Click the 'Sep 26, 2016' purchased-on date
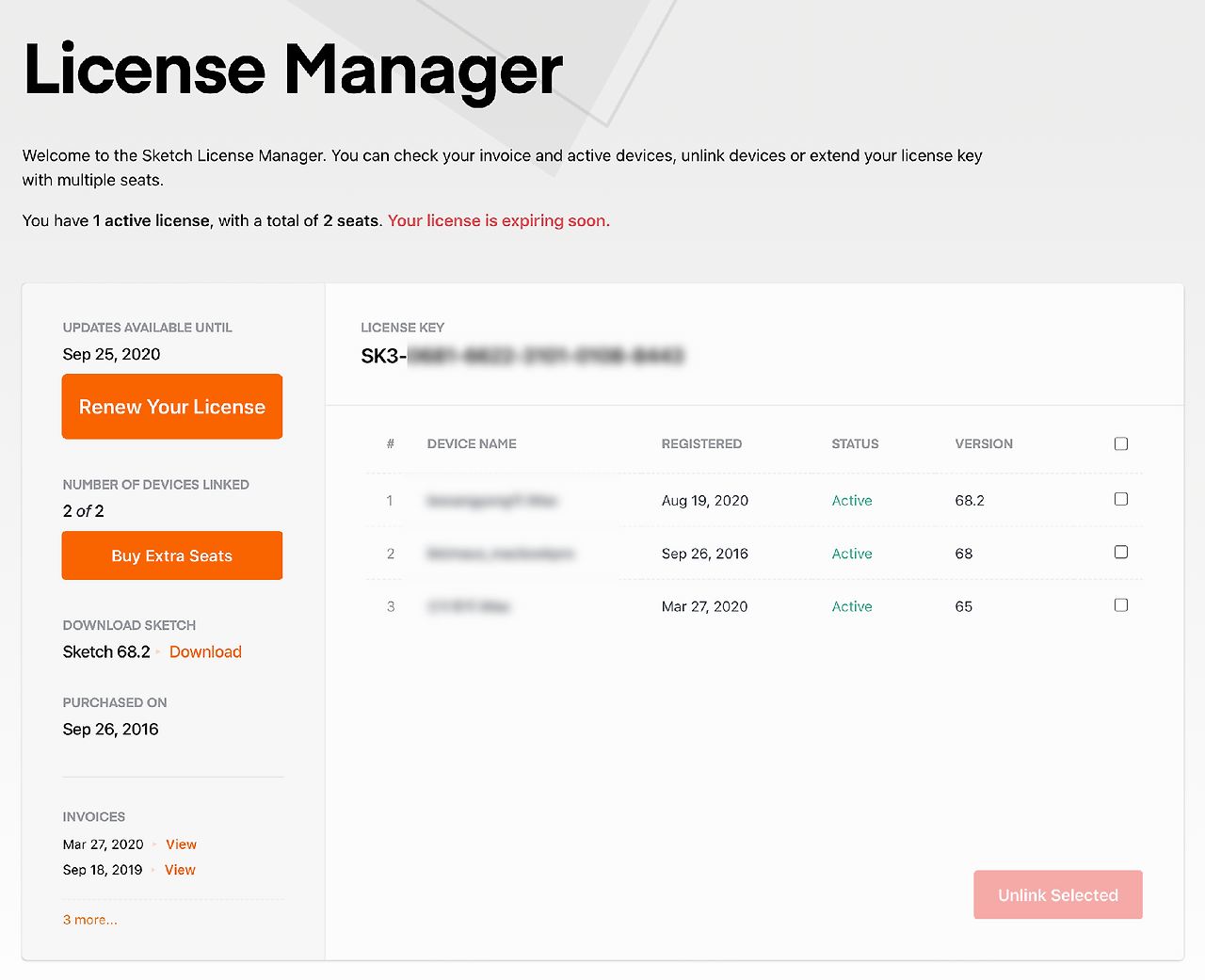The height and width of the screenshot is (980, 1205). pyautogui.click(x=110, y=729)
